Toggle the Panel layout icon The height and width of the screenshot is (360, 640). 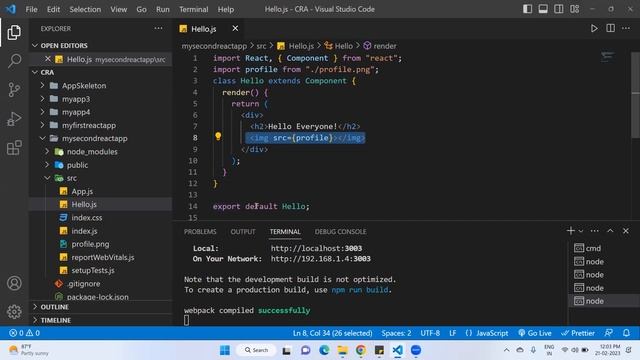pyautogui.click(x=543, y=9)
